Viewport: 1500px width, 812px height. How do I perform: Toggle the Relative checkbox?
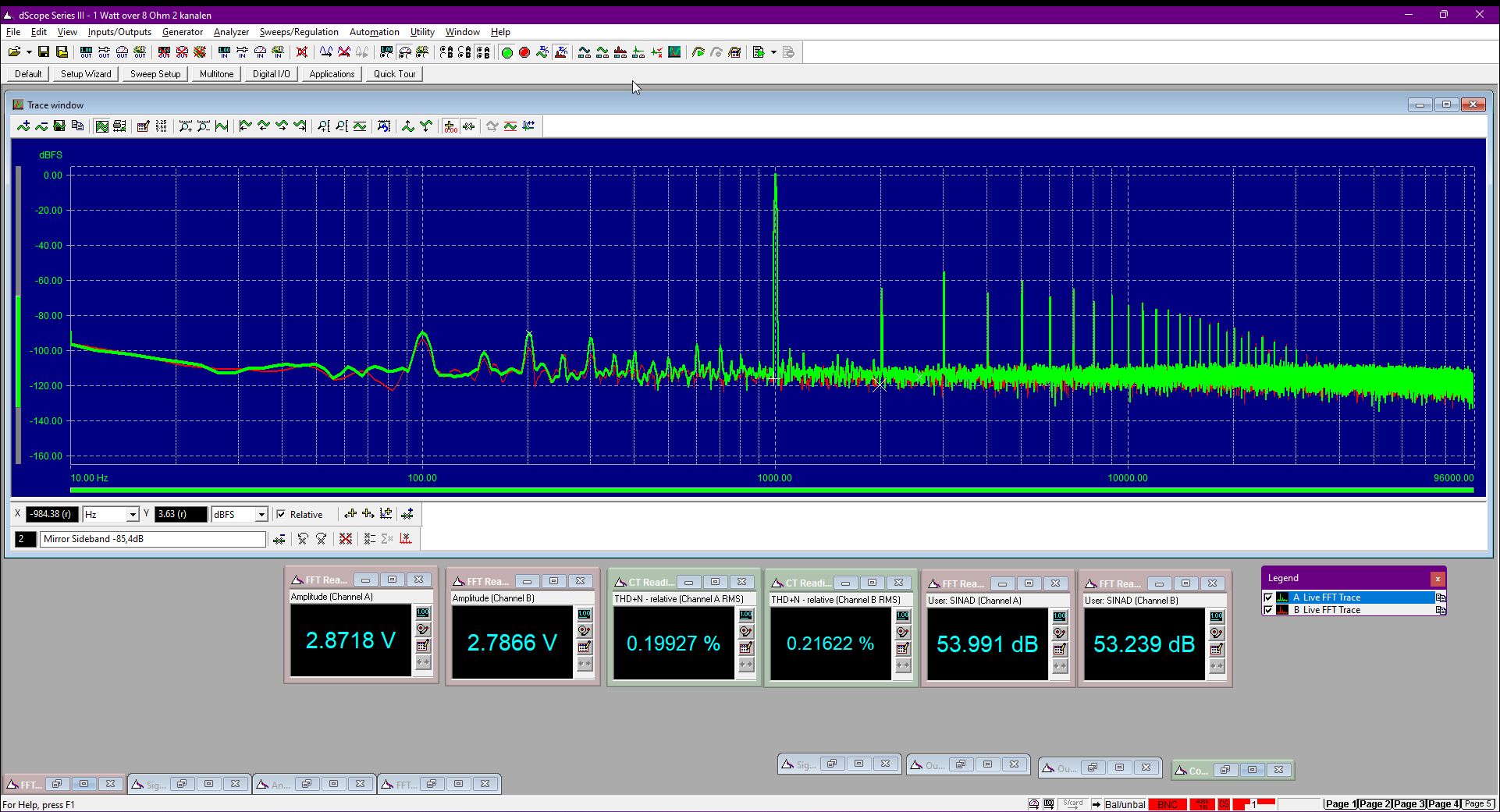click(282, 514)
